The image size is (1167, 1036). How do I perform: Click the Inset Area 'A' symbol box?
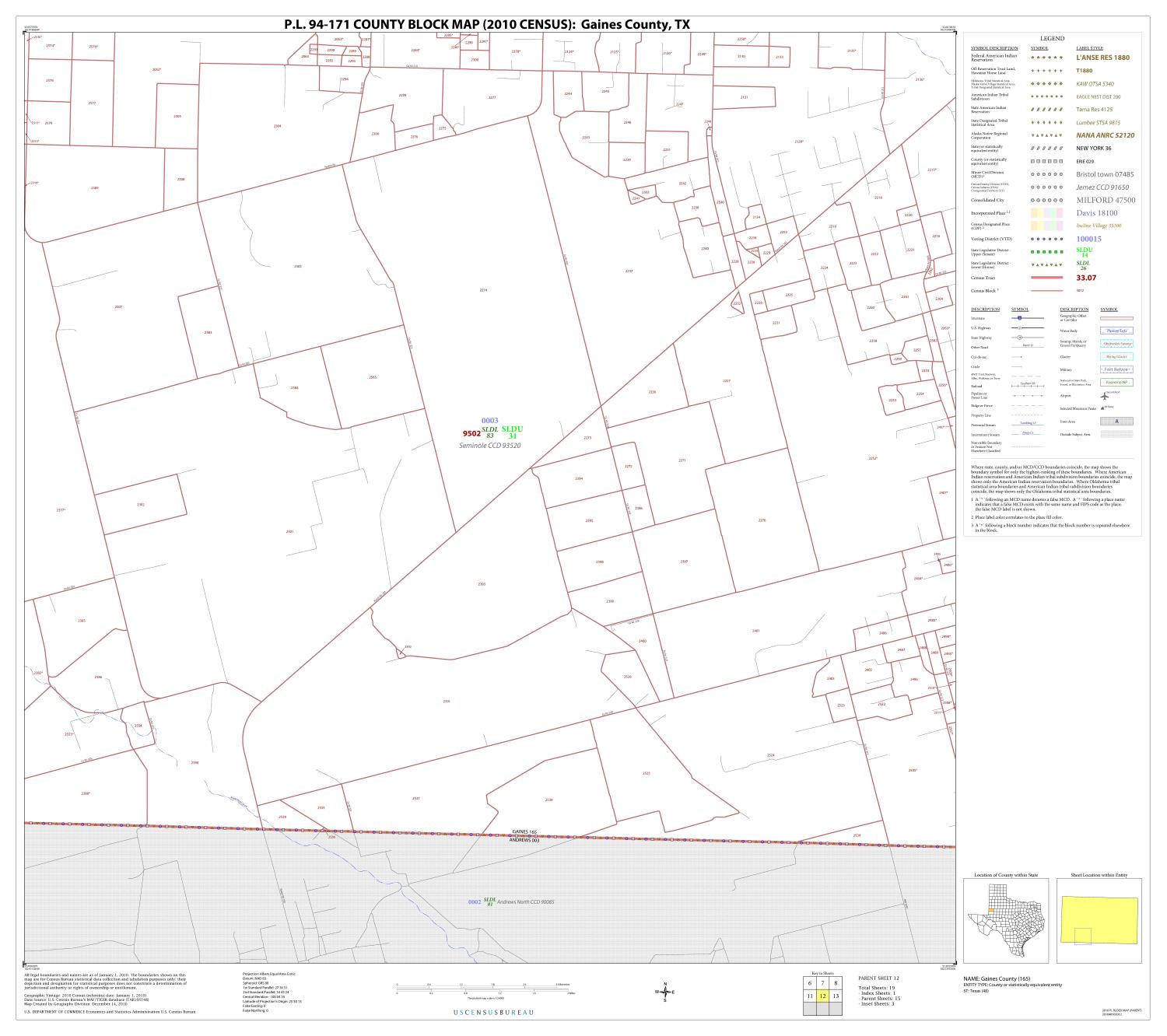tap(1117, 422)
